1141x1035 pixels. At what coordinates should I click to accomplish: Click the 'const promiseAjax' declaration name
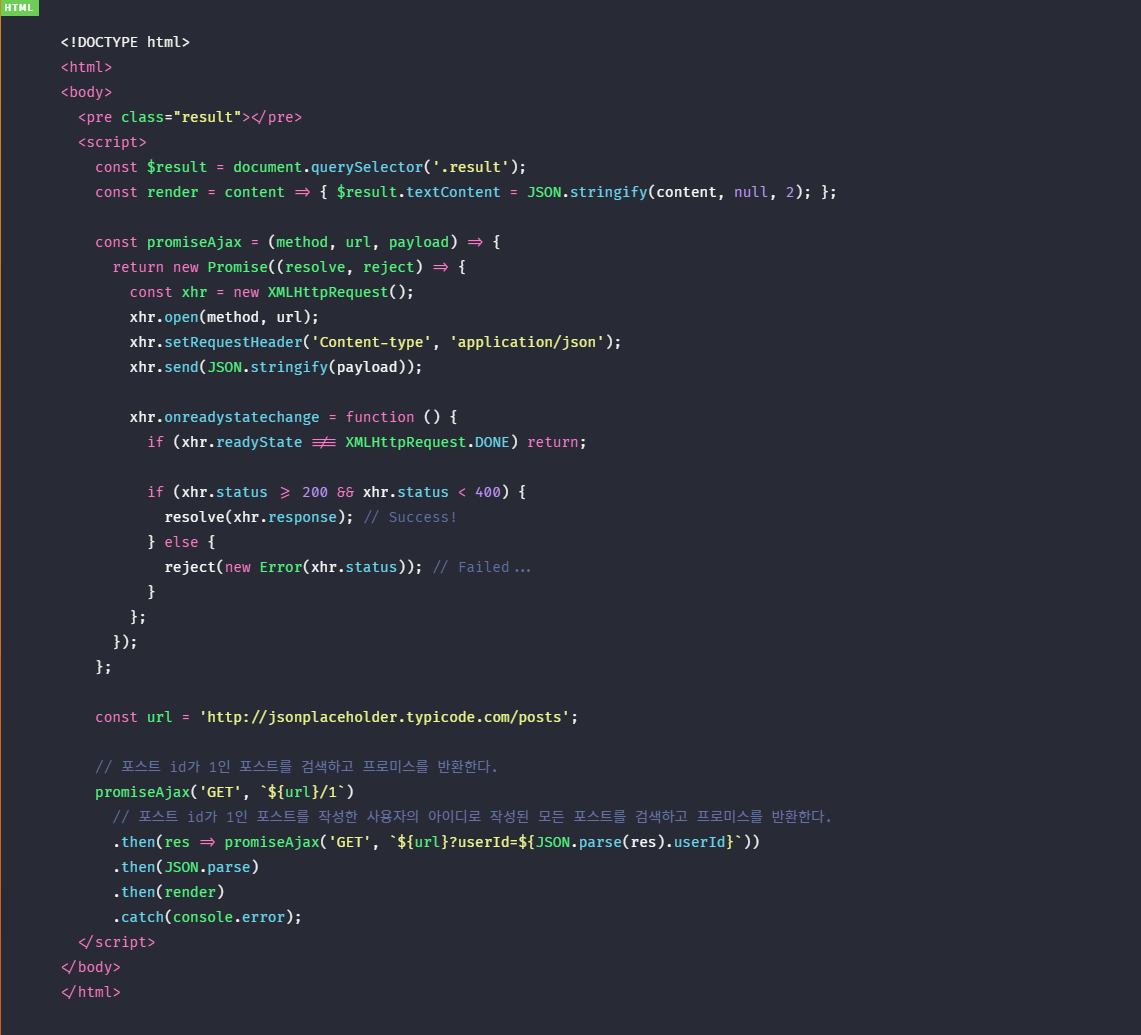[194, 242]
